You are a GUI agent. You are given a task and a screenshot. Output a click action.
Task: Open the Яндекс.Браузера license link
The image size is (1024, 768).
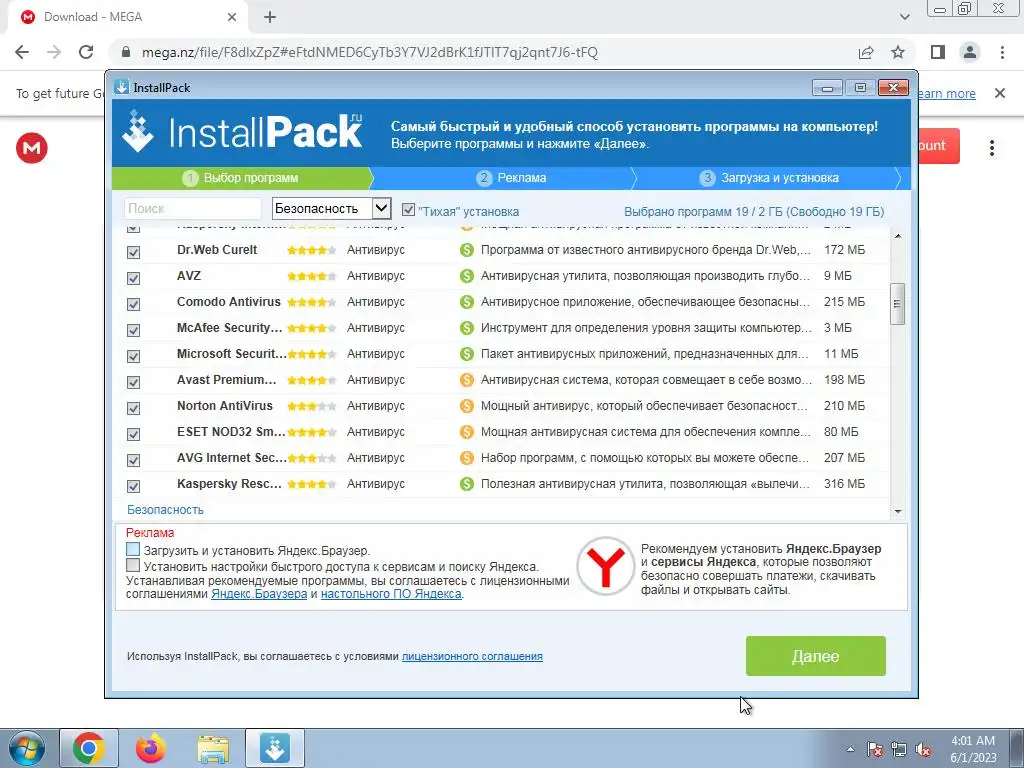[259, 594]
